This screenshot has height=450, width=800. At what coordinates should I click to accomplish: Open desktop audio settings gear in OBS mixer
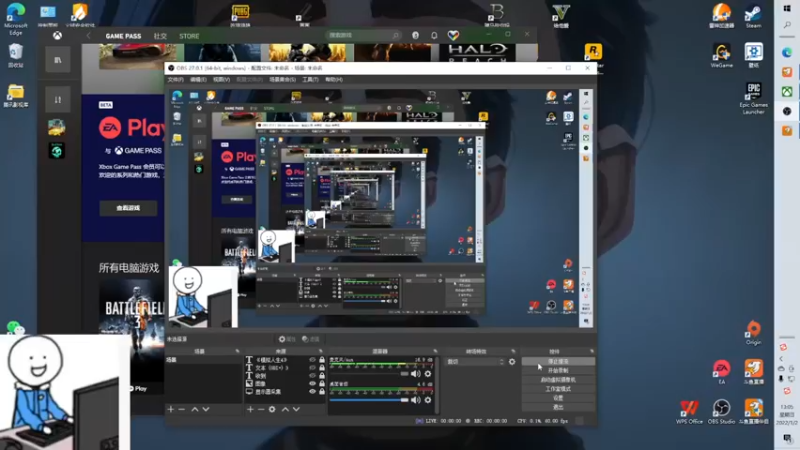[x=428, y=400]
